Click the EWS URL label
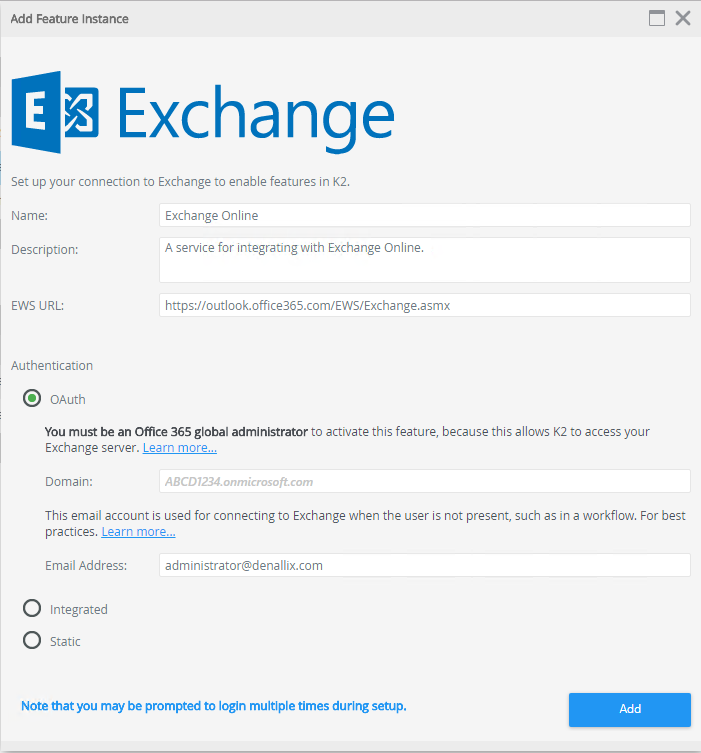This screenshot has width=701, height=753. coord(38,305)
